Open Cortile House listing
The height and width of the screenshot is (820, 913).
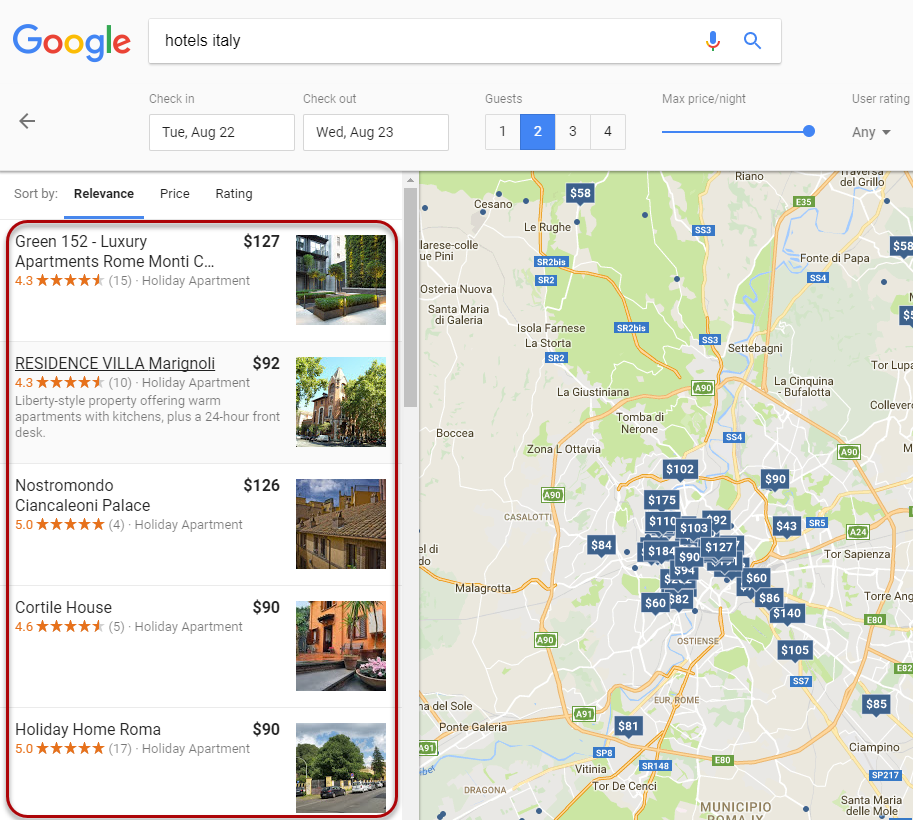tap(63, 607)
